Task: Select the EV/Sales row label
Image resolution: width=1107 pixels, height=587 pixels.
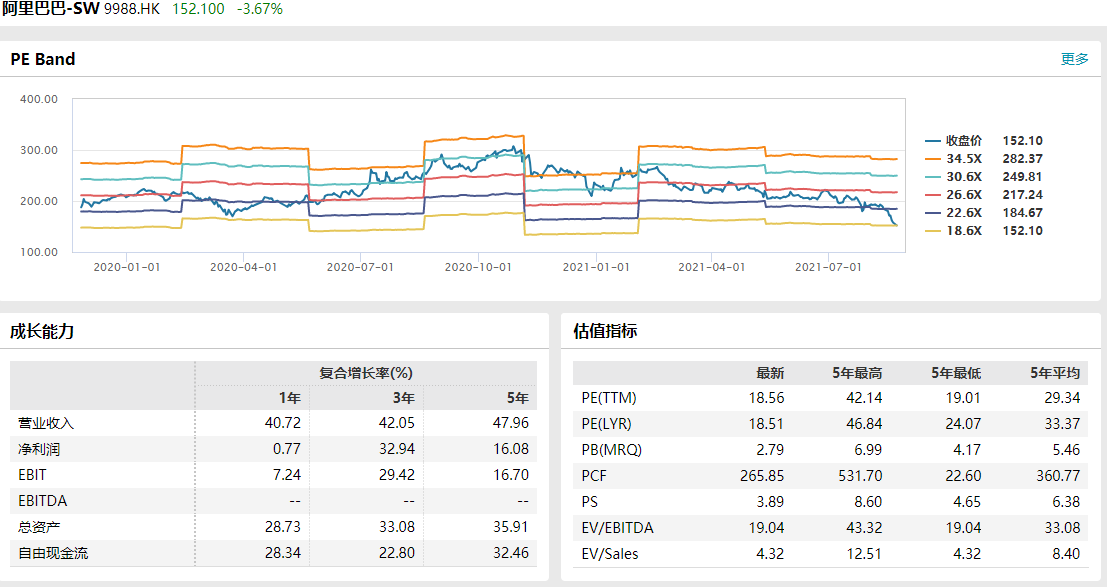Action: coord(609,554)
